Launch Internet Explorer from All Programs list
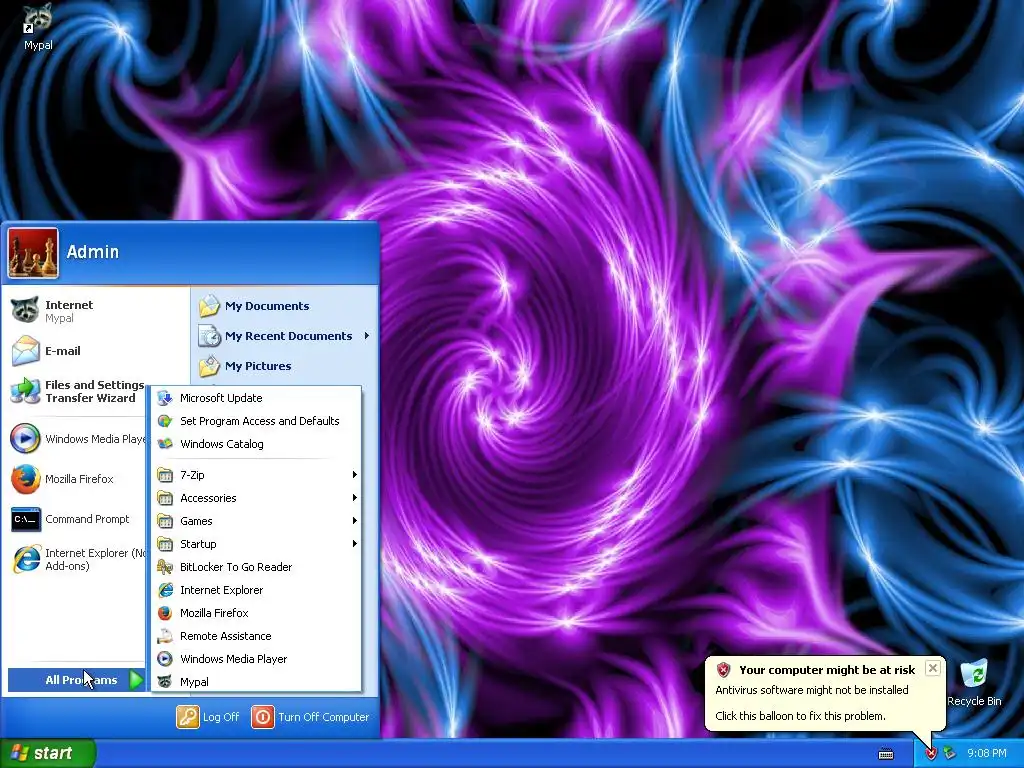This screenshot has height=768, width=1024. pos(256,590)
